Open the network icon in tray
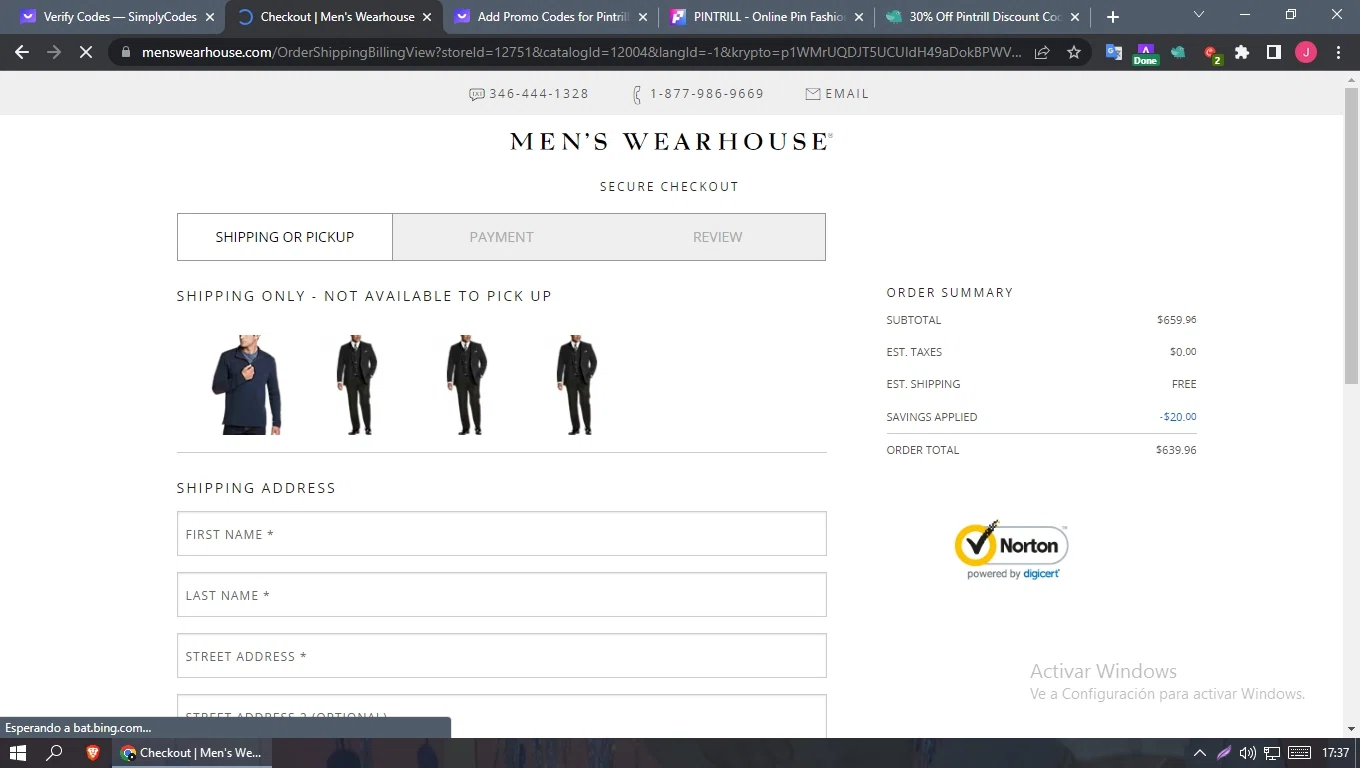The height and width of the screenshot is (768, 1360). coord(1272,753)
